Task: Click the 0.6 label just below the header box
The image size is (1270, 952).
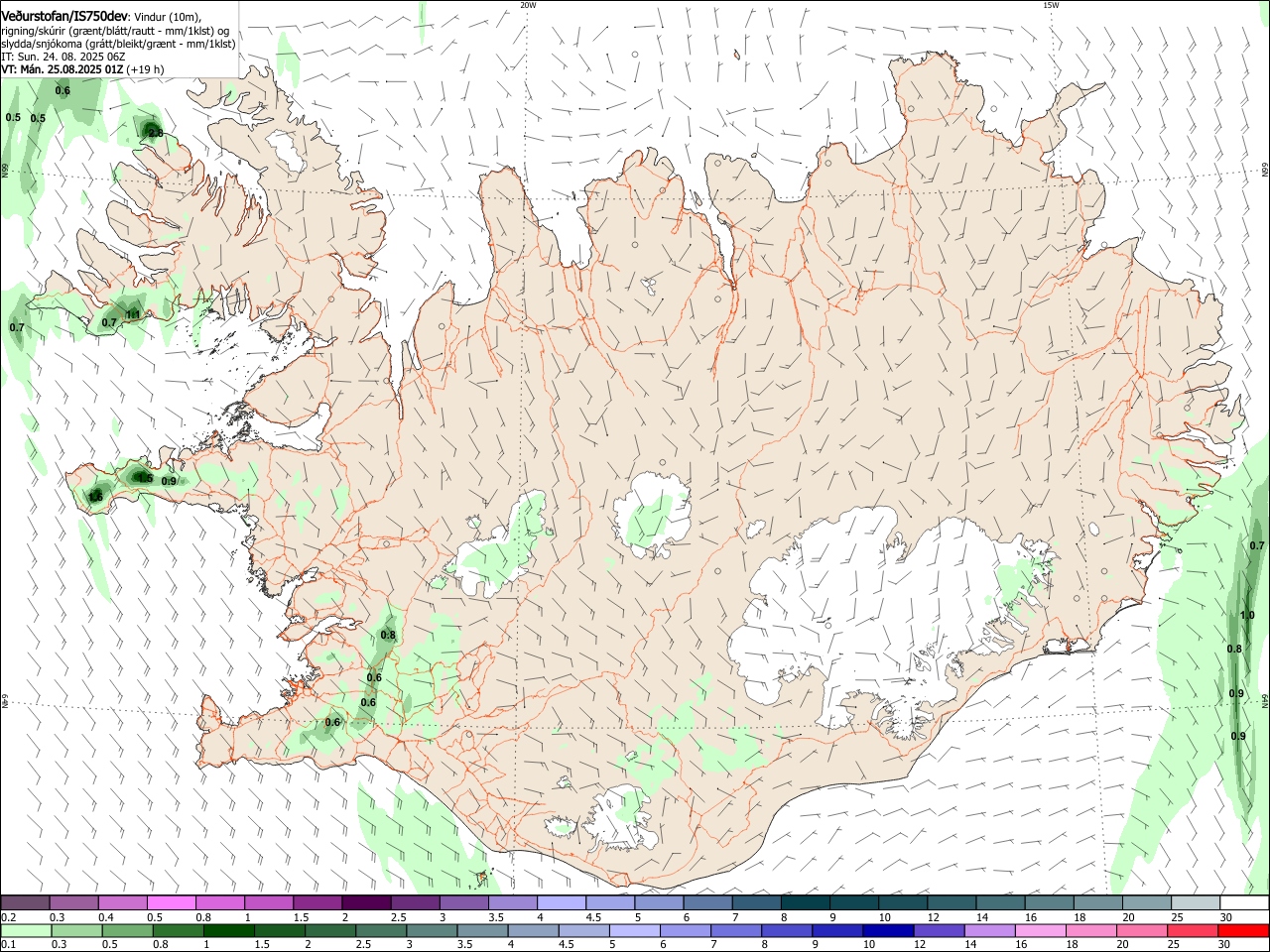Action: 63,91
